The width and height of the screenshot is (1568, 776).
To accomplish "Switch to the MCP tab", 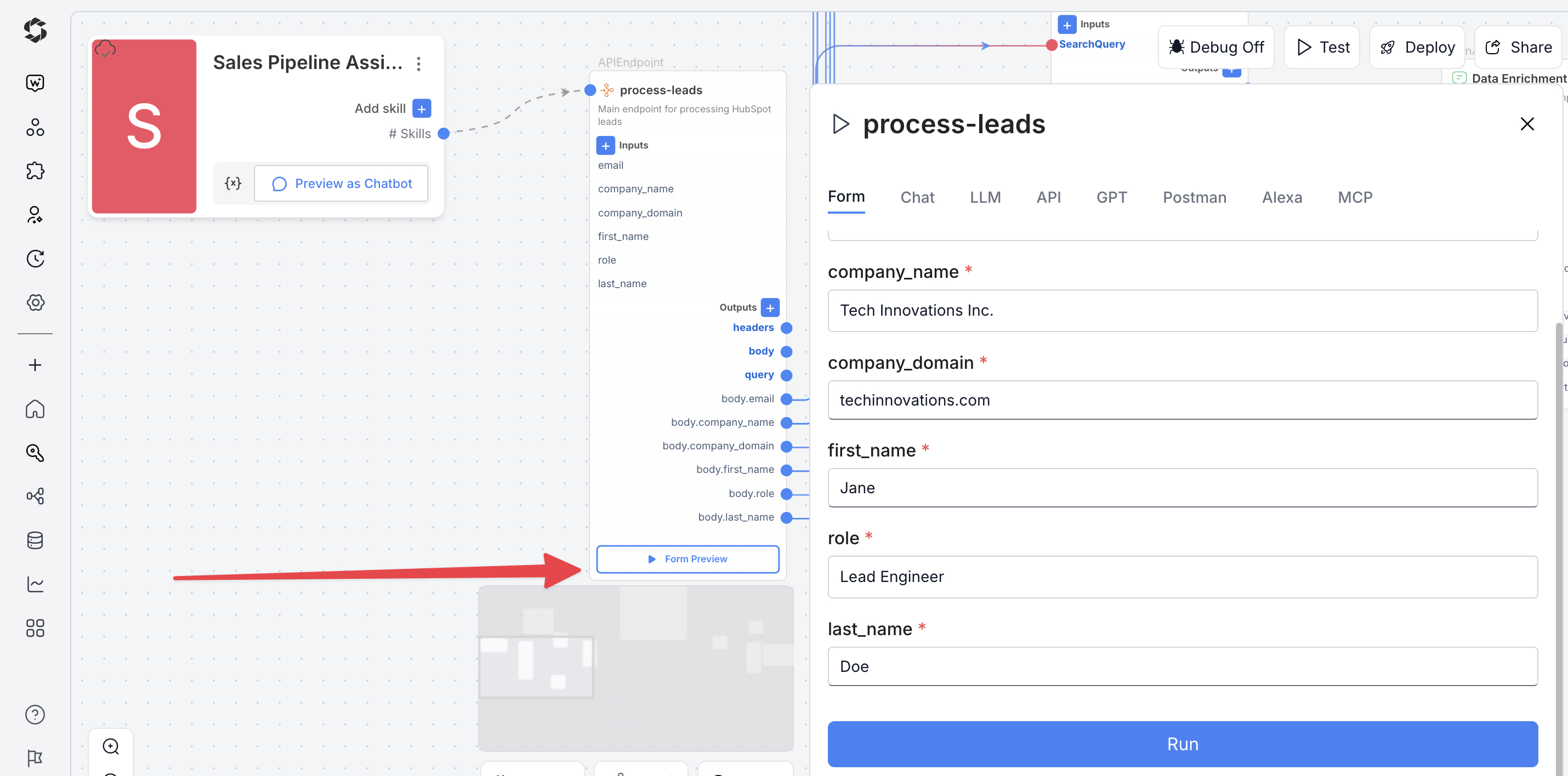I will pyautogui.click(x=1355, y=197).
